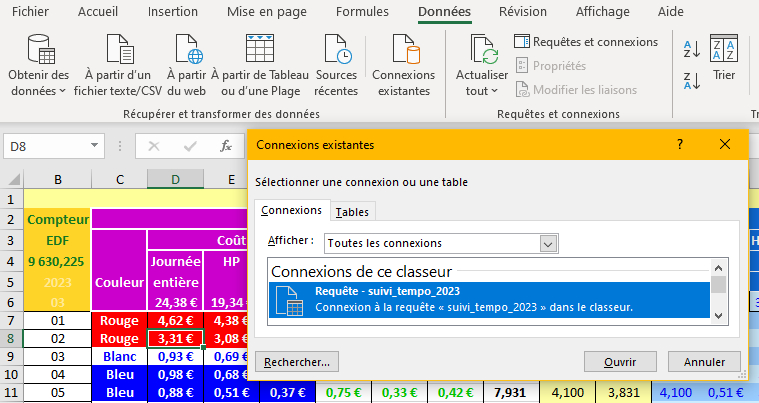
Task: Open the Insertion ribbon tab
Action: 173,12
